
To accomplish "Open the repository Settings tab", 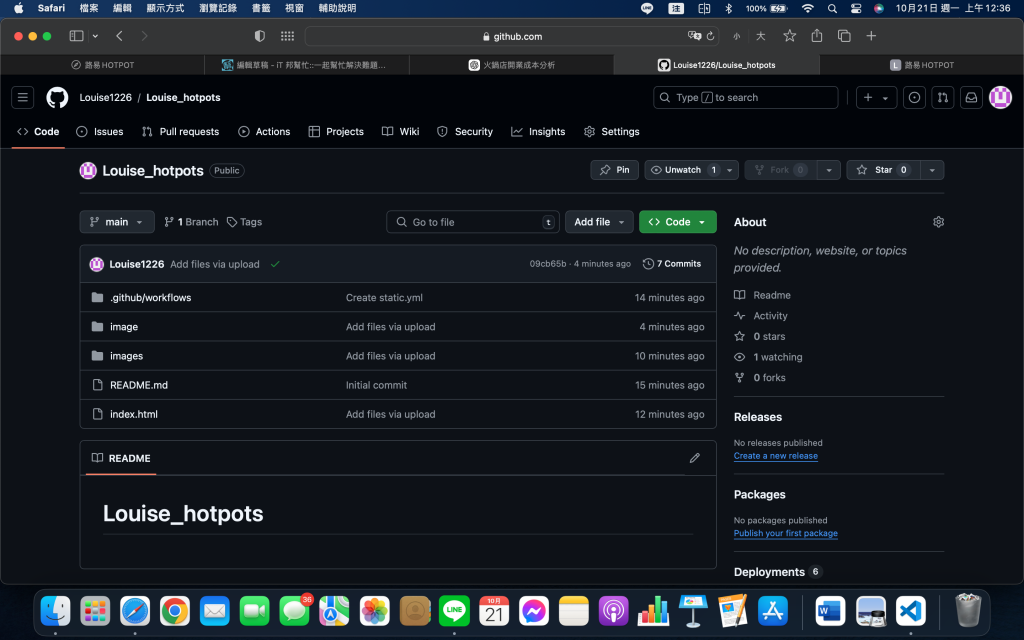I will pos(612,131).
